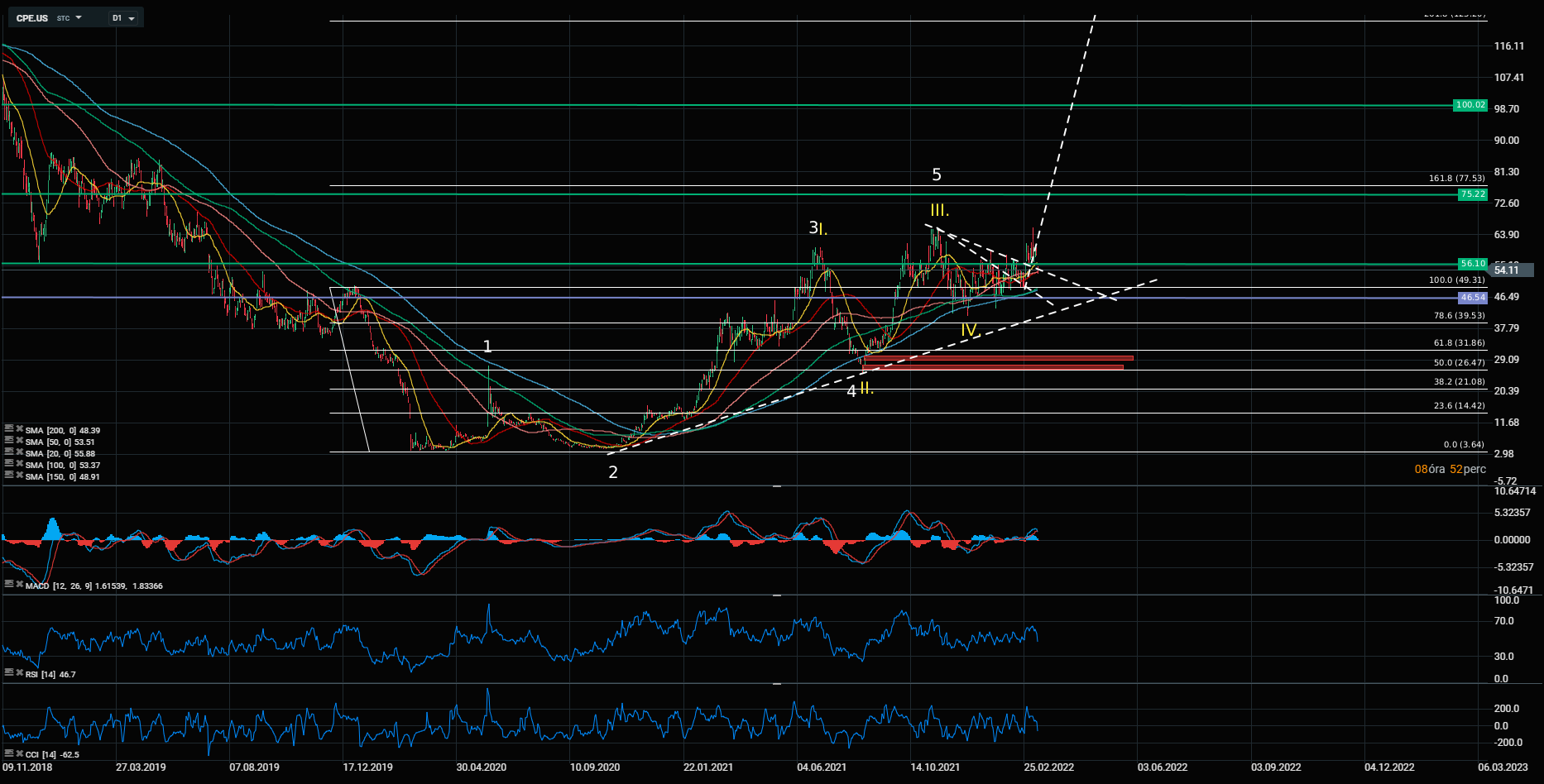Remove the MACD indicator with X icon

pyautogui.click(x=19, y=584)
